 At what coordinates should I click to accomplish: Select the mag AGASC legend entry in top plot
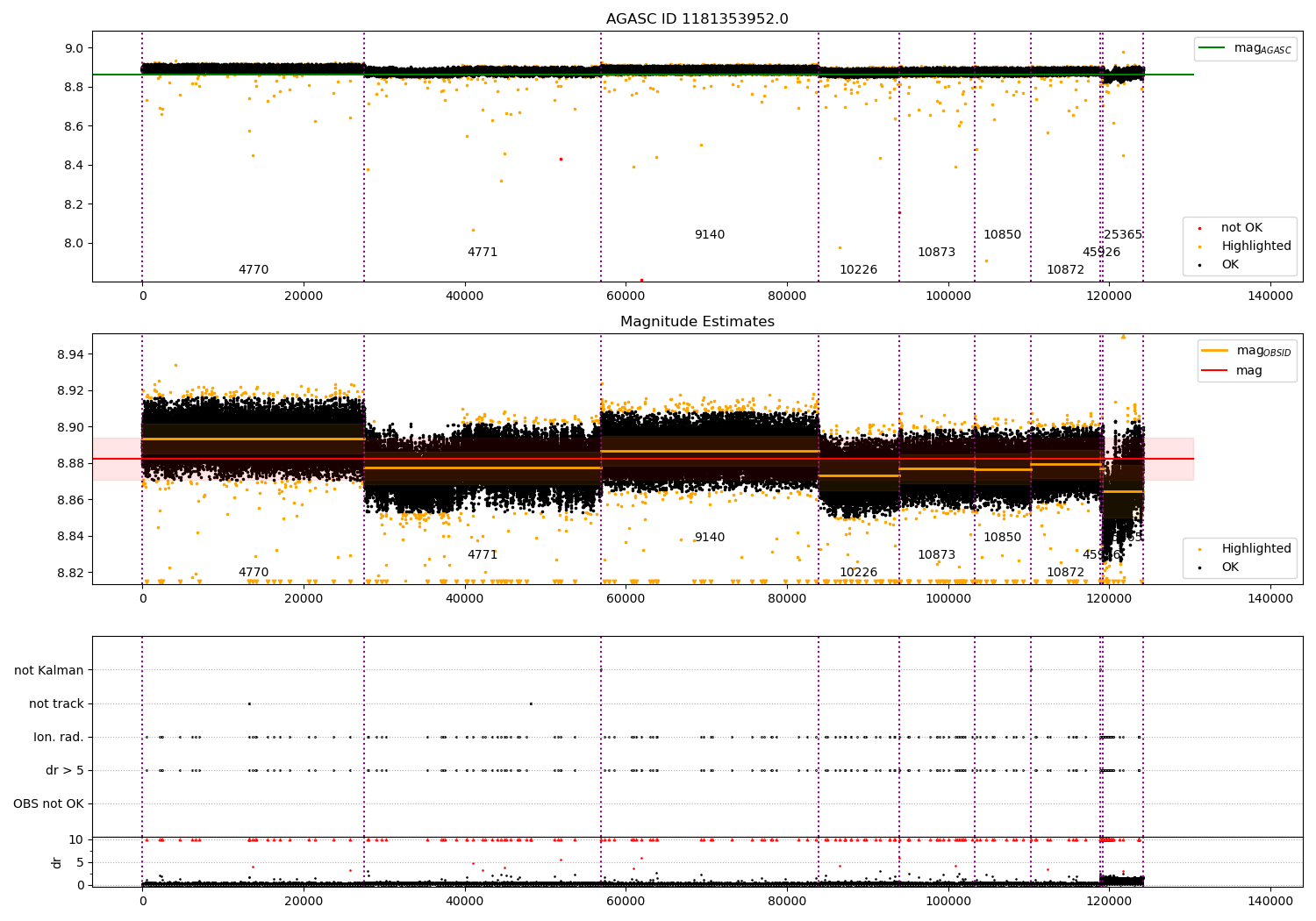1245,48
